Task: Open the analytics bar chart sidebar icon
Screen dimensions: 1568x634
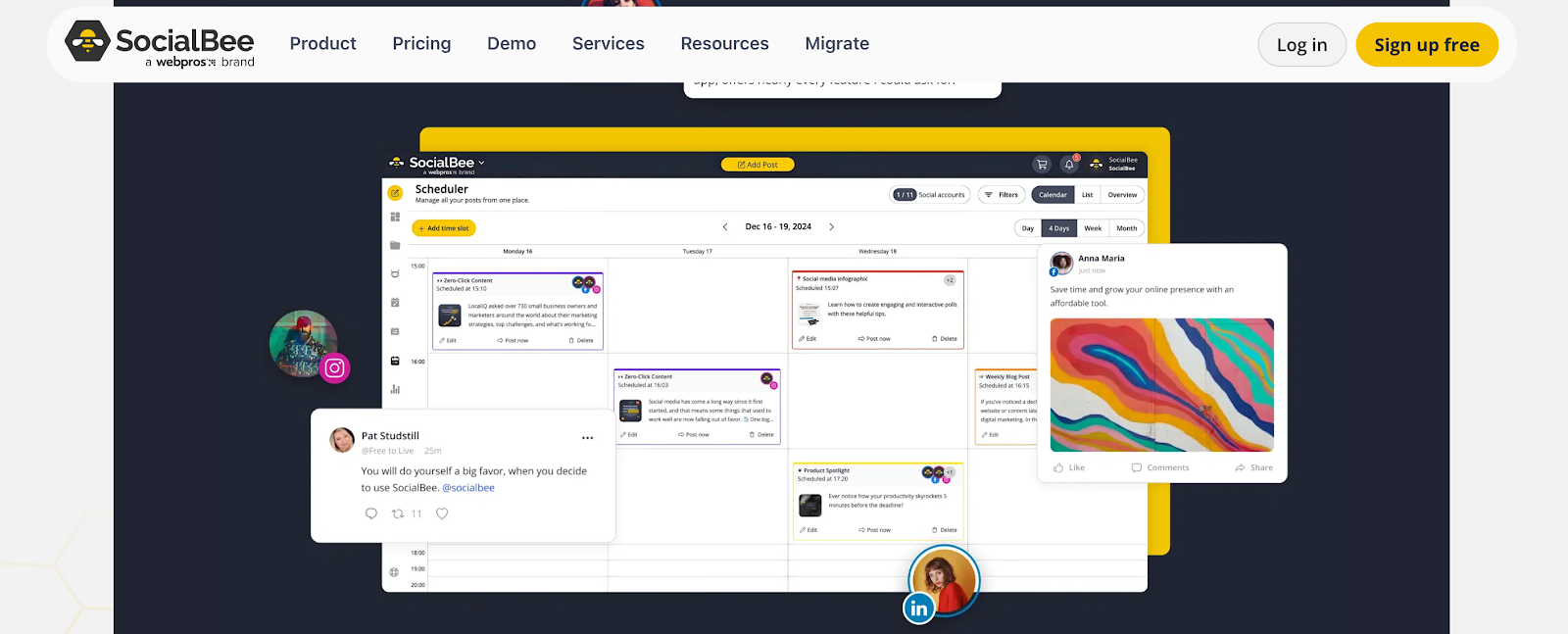Action: tap(395, 389)
